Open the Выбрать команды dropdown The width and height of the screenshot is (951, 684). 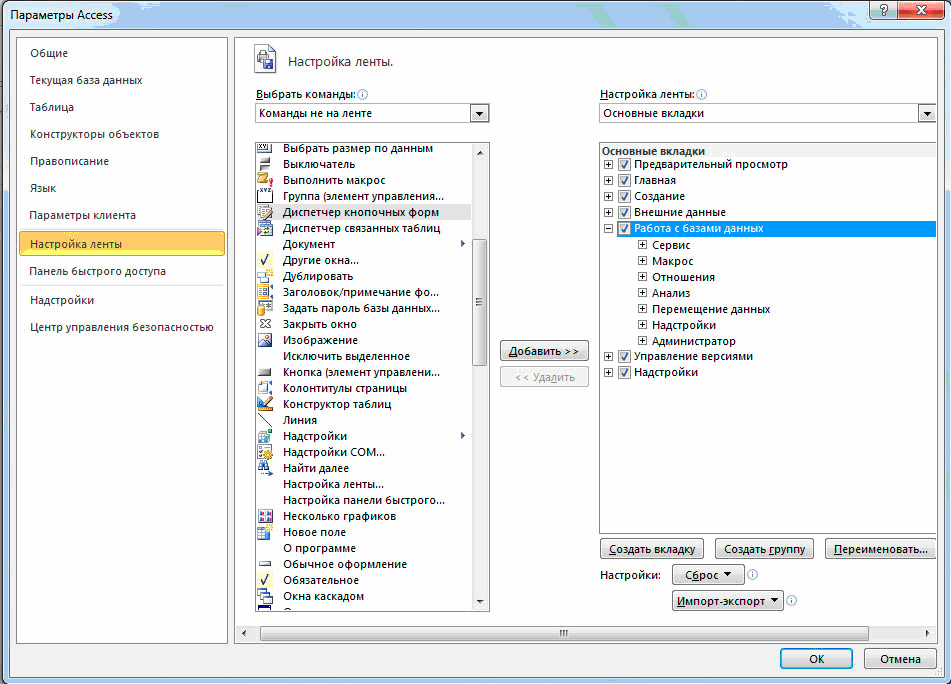point(479,113)
